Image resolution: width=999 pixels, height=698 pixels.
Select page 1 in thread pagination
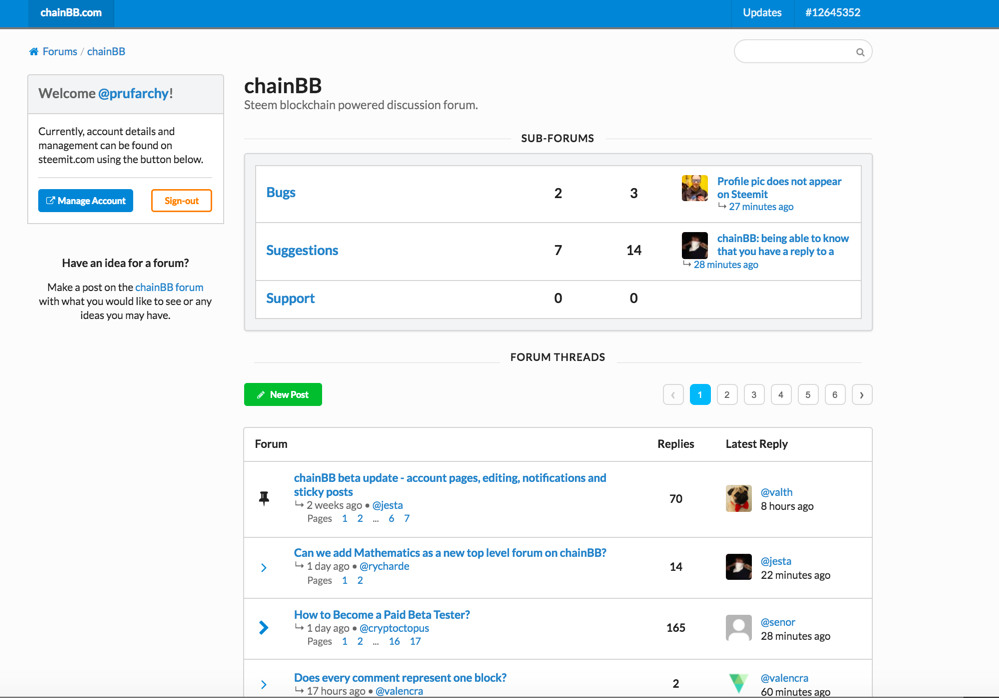tap(700, 395)
